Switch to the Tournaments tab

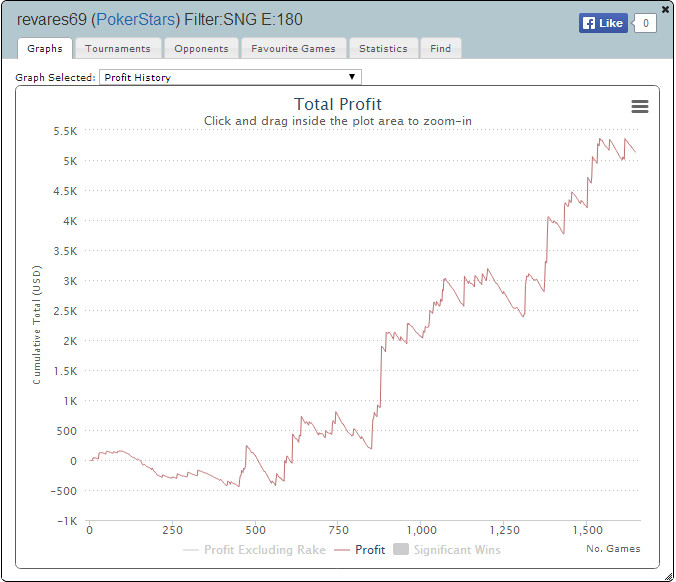point(118,48)
